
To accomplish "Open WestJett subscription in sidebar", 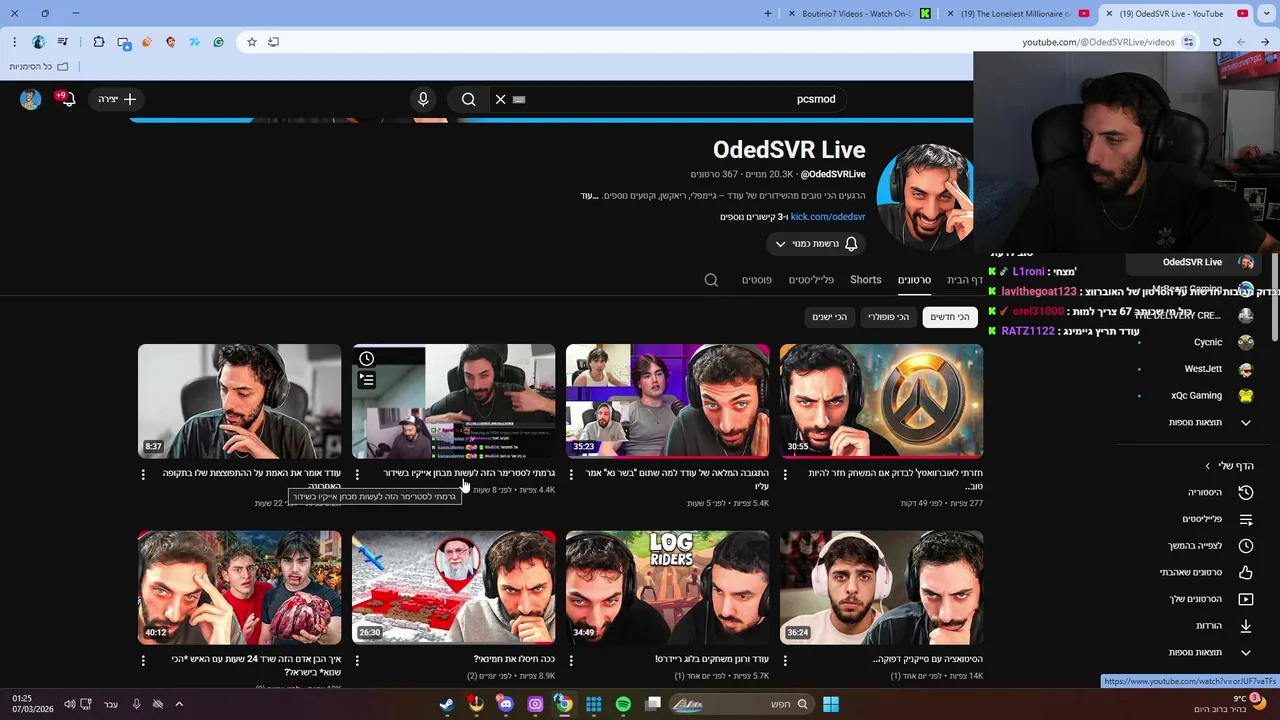I will (1195, 369).
